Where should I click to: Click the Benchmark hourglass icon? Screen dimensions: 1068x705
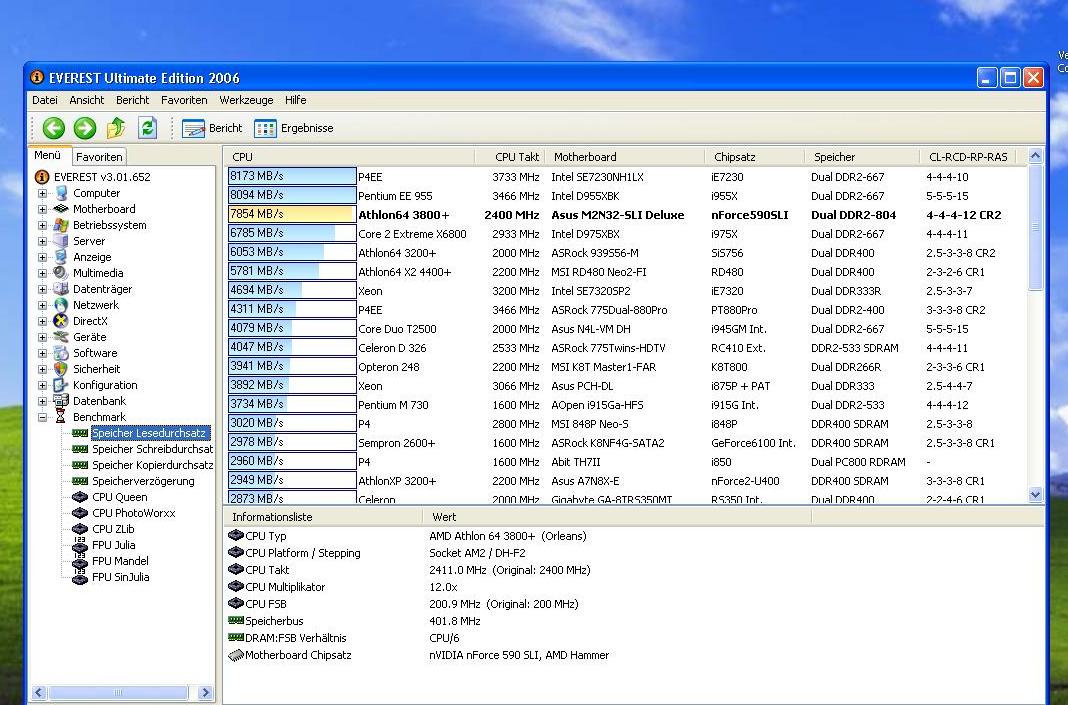point(61,417)
